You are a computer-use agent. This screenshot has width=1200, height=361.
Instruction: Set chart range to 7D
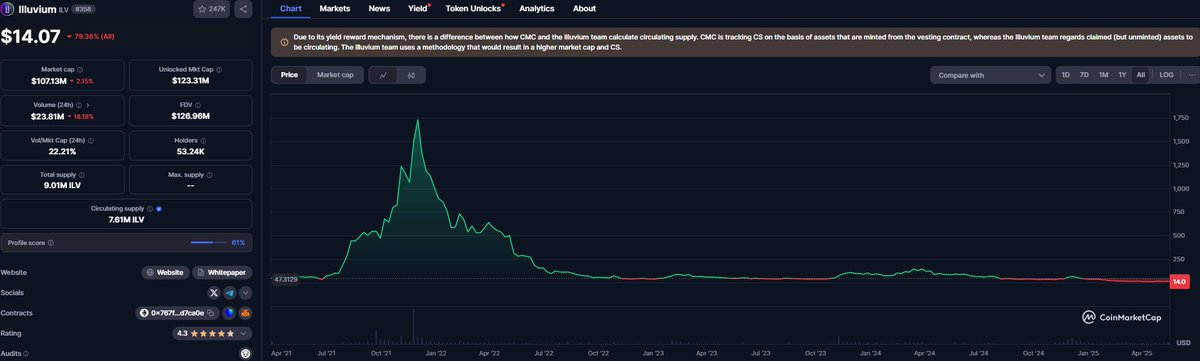pyautogui.click(x=1084, y=75)
